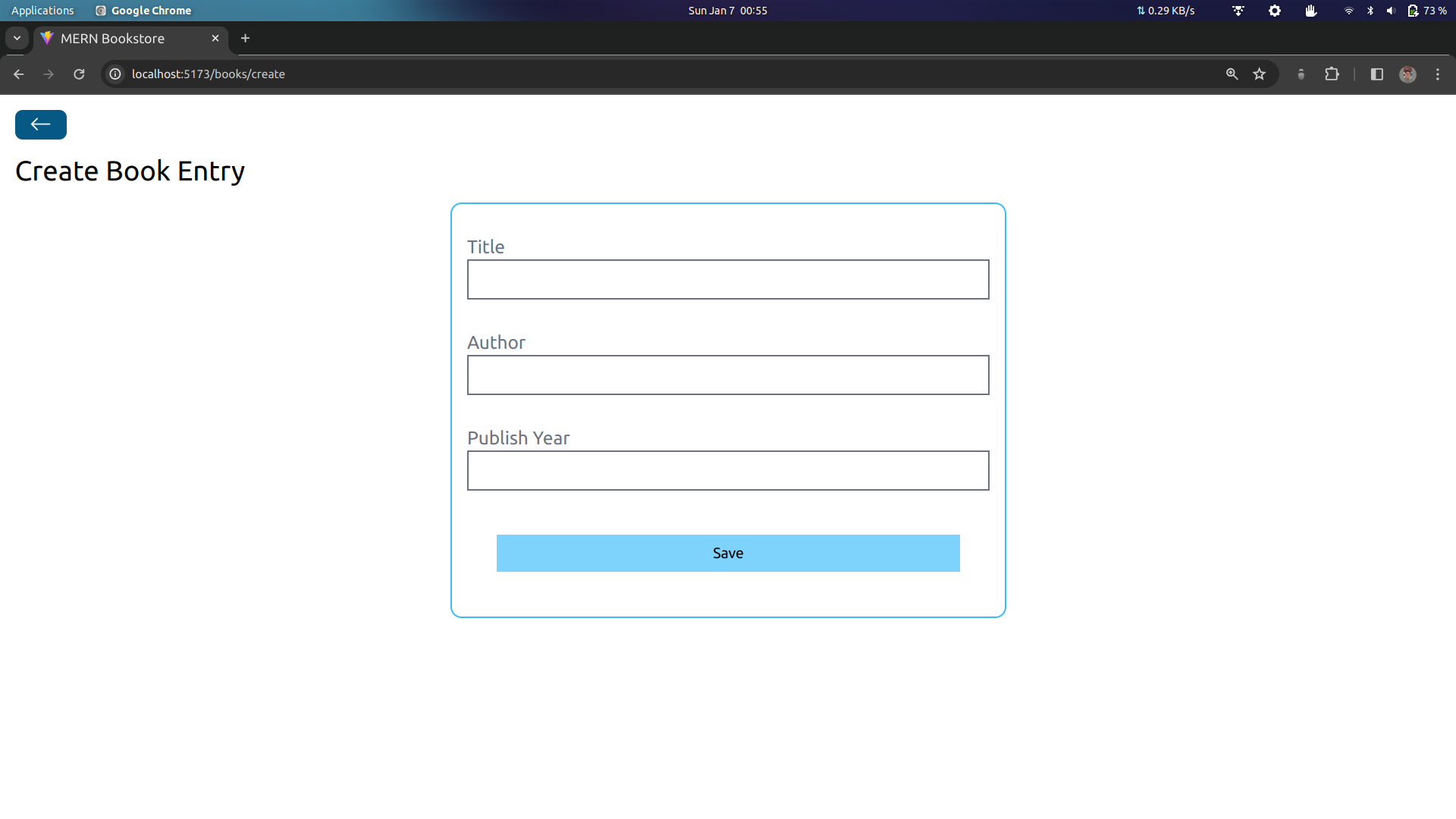
Task: Click inside the Publish Year field
Action: pyautogui.click(x=727, y=470)
